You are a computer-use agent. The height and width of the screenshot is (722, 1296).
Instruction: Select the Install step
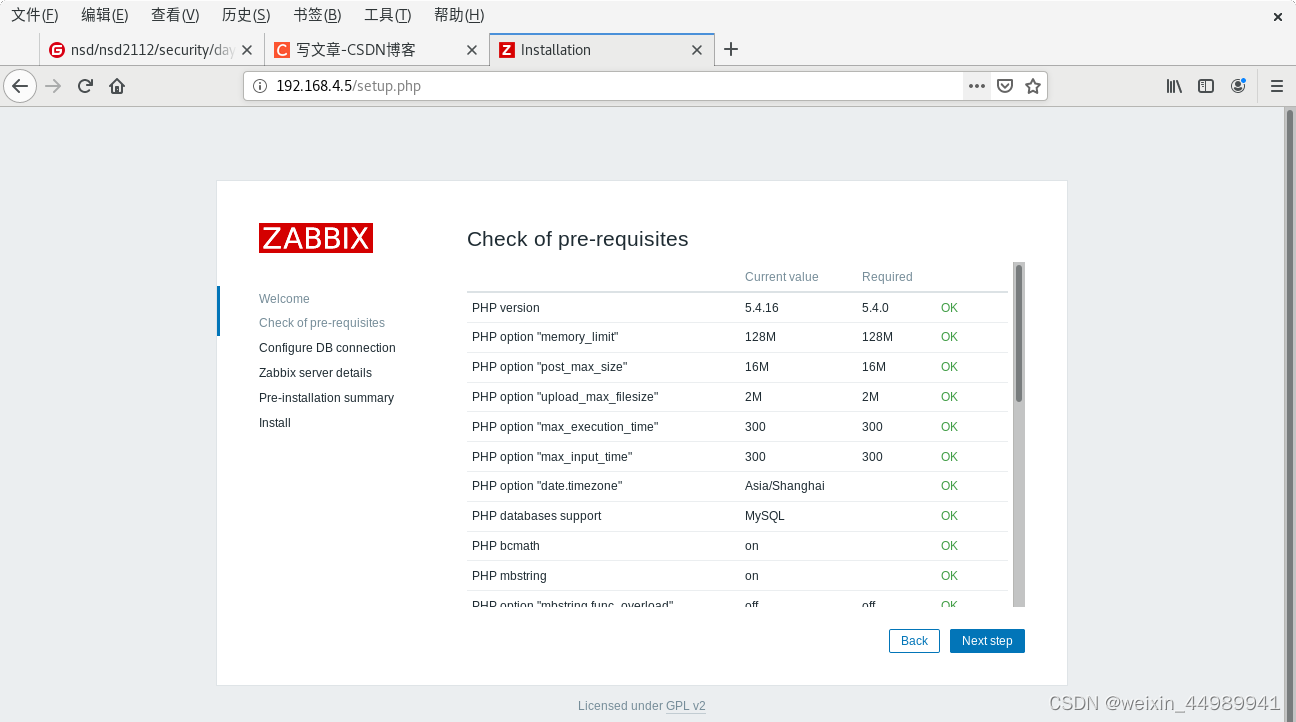(x=275, y=423)
